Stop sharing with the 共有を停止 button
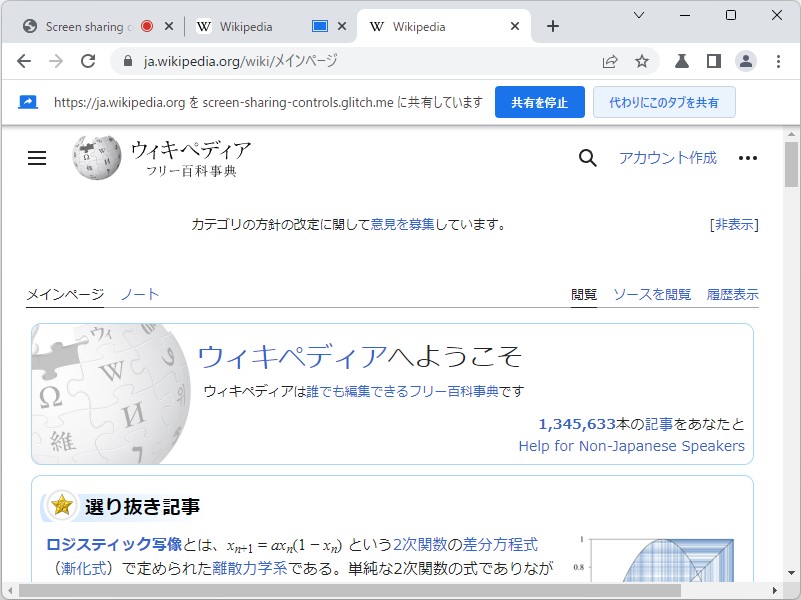This screenshot has height=600, width=801. click(x=540, y=101)
